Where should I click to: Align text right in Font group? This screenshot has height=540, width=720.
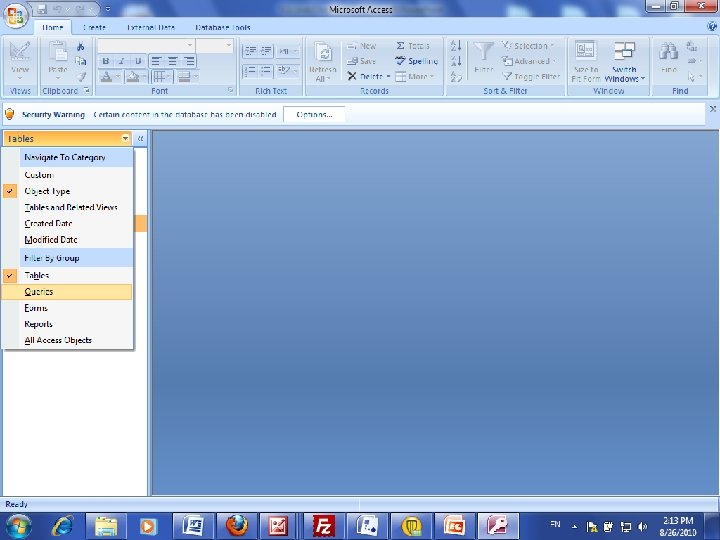coord(189,61)
